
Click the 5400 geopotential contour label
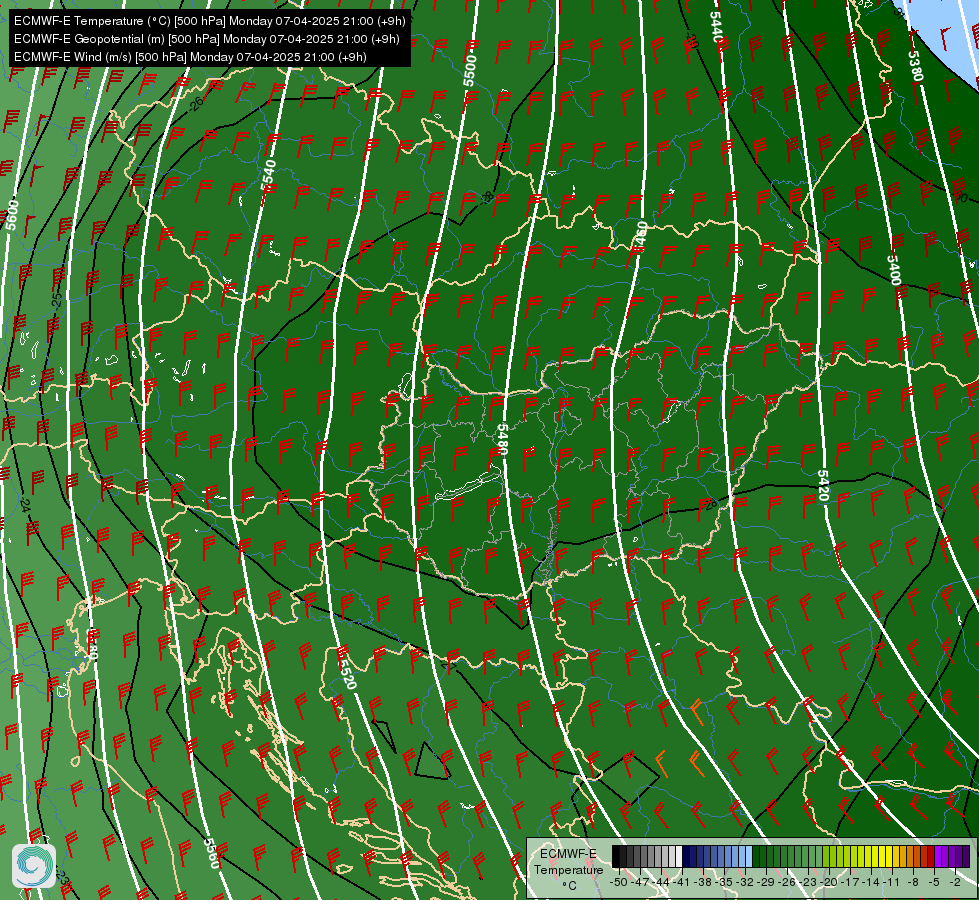click(x=894, y=270)
